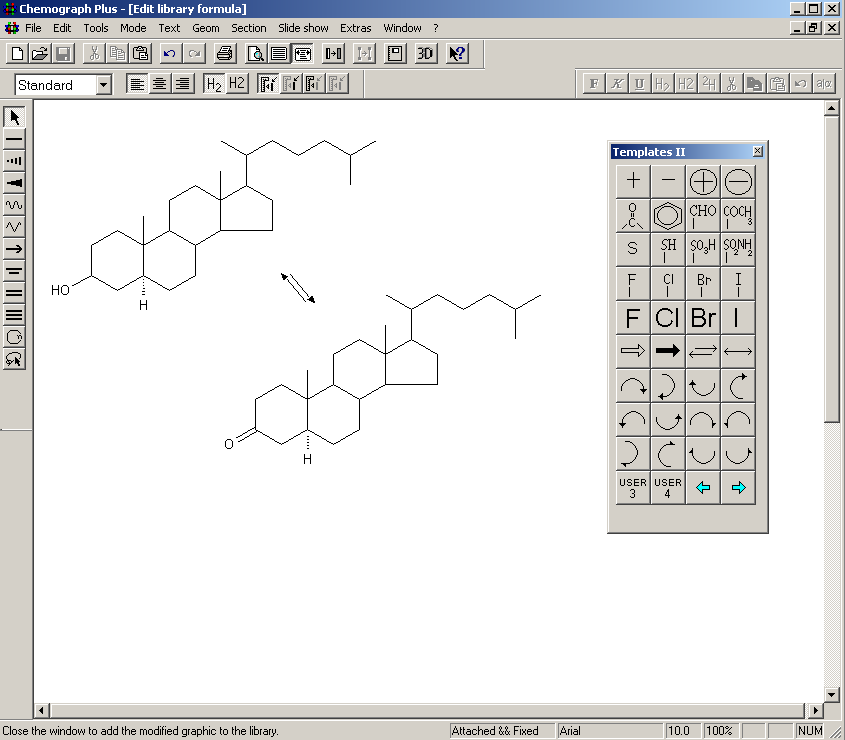This screenshot has height=740, width=845.
Task: Activate the context help pointer icon
Action: click(x=458, y=53)
